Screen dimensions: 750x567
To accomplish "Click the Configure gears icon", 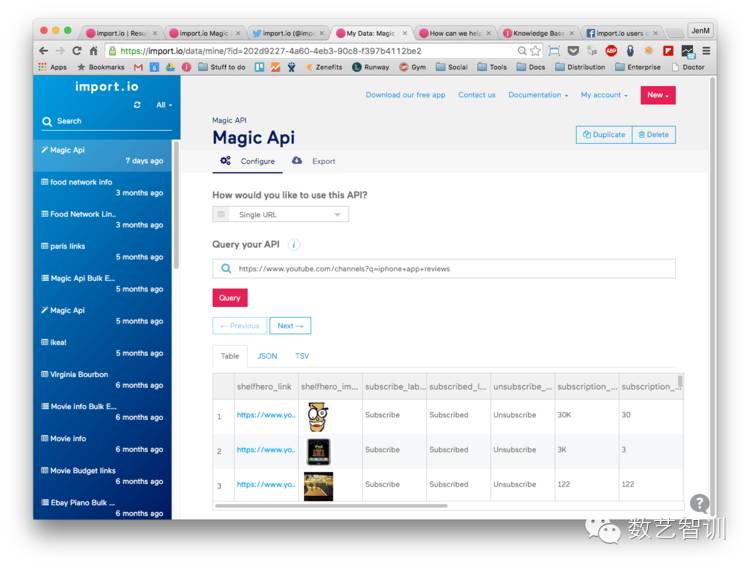I will [x=225, y=161].
